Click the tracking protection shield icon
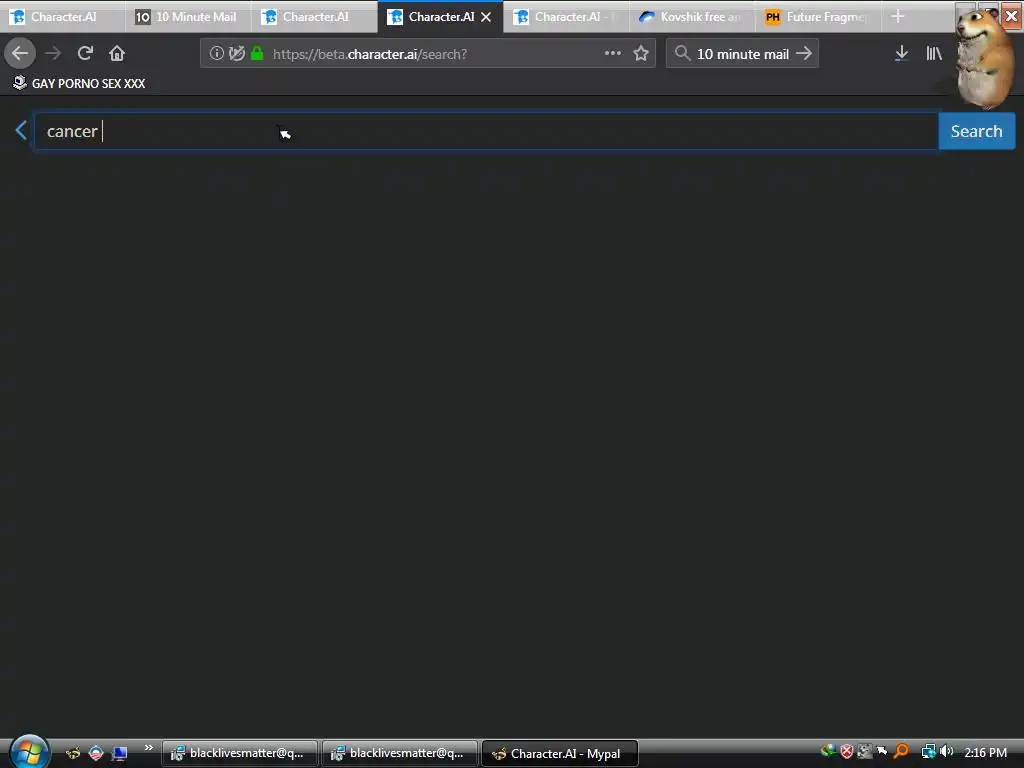Screen dimensions: 1024x768 point(237,54)
